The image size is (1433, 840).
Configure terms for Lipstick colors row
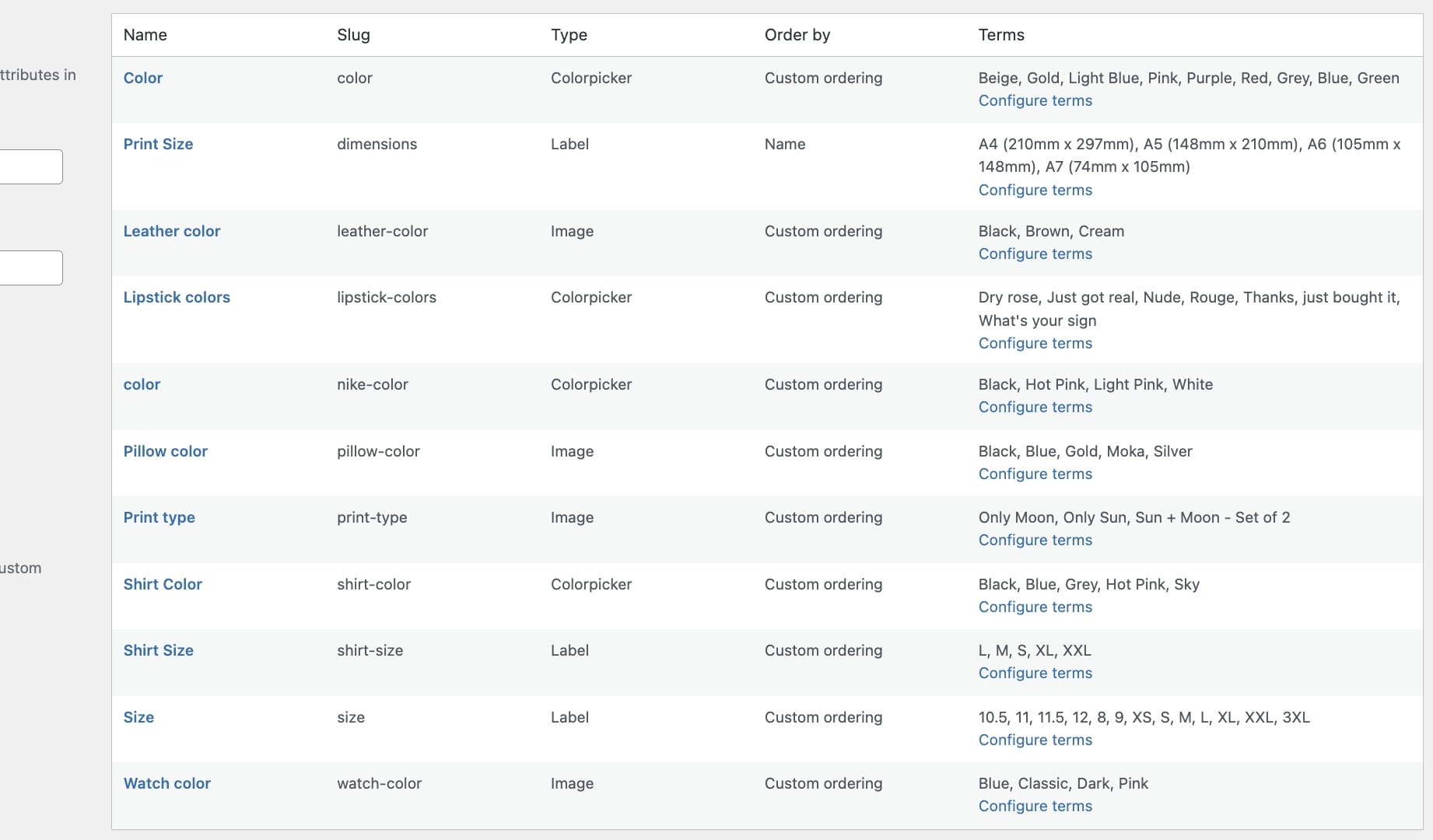(1035, 343)
